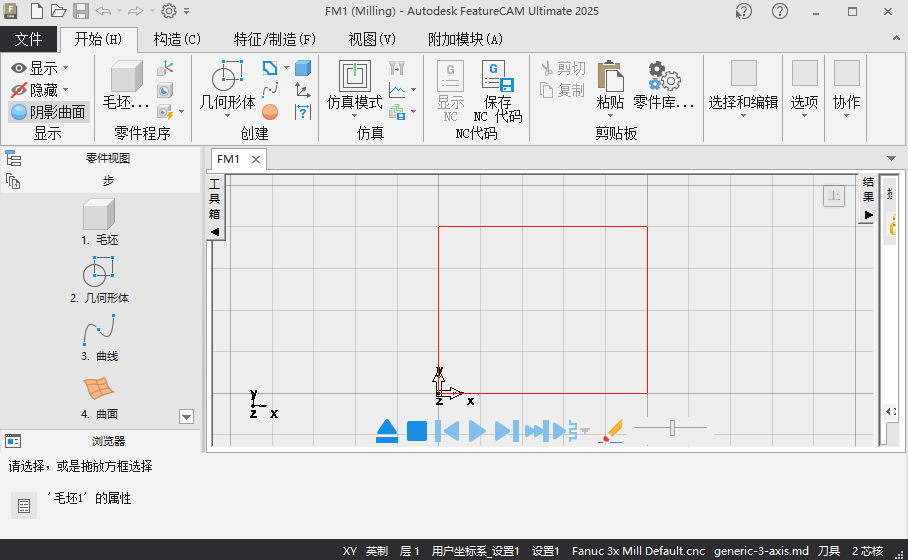Click the blue solid cube icon
The width and height of the screenshot is (908, 560).
point(303,68)
